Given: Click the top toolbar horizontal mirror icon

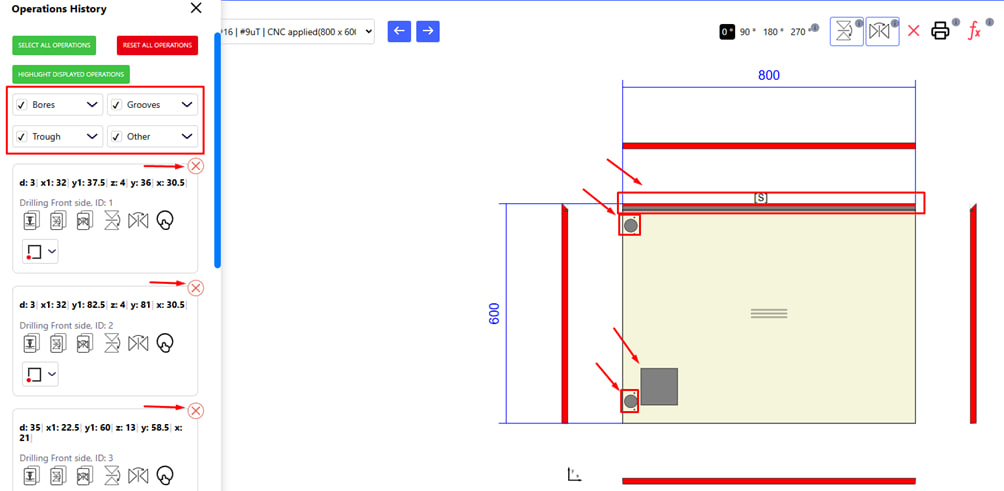Looking at the screenshot, I should click(881, 31).
